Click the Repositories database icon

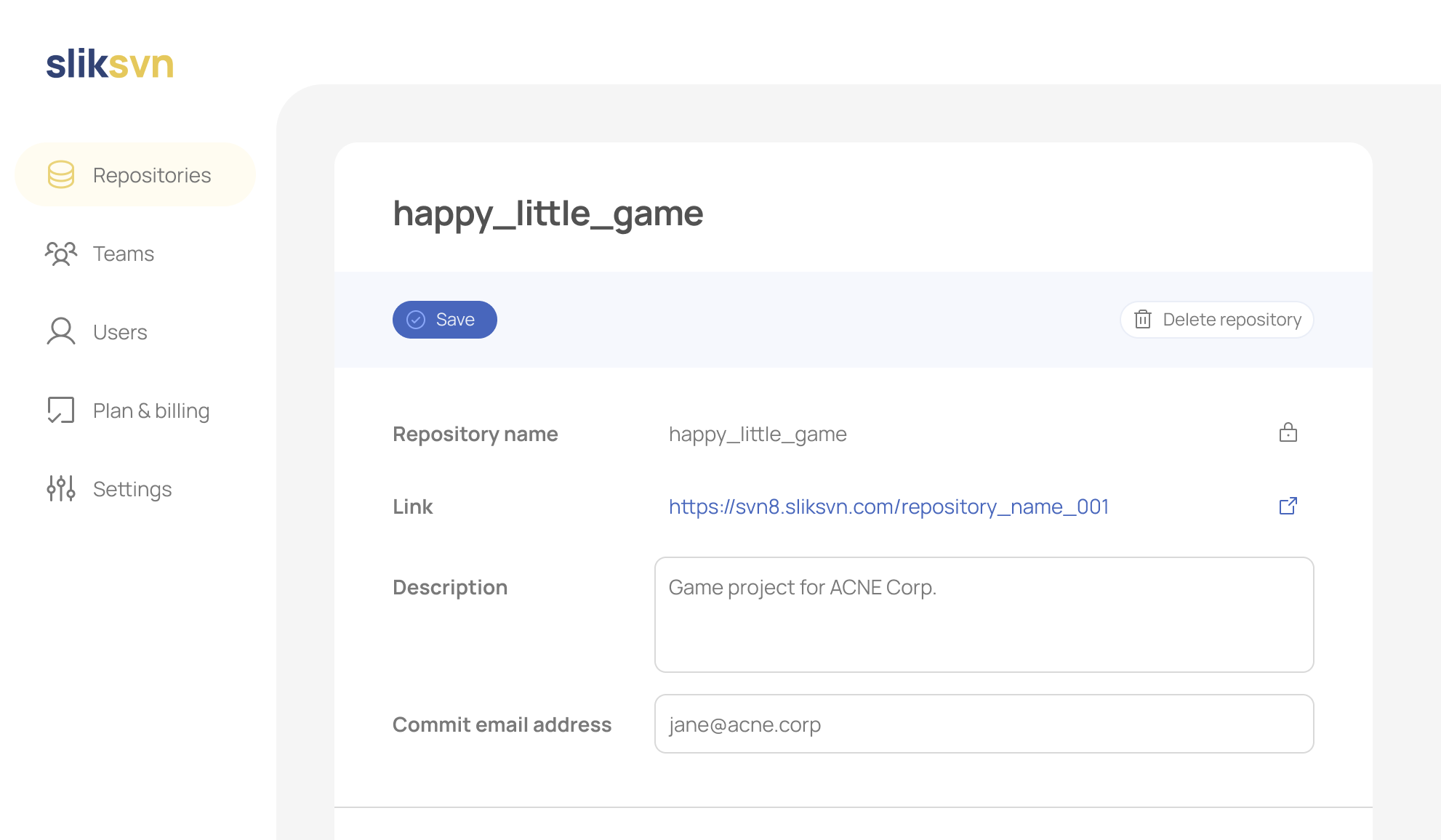(61, 174)
